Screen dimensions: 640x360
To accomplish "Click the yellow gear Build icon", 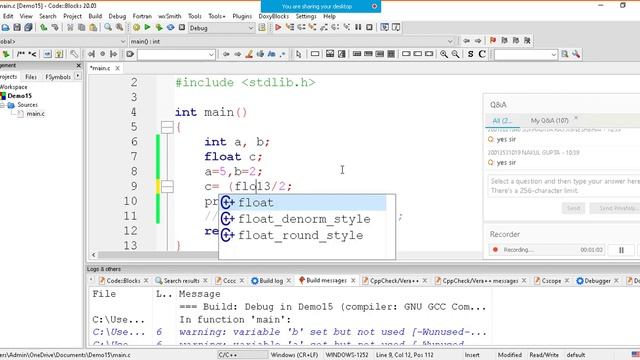I will [136, 27].
